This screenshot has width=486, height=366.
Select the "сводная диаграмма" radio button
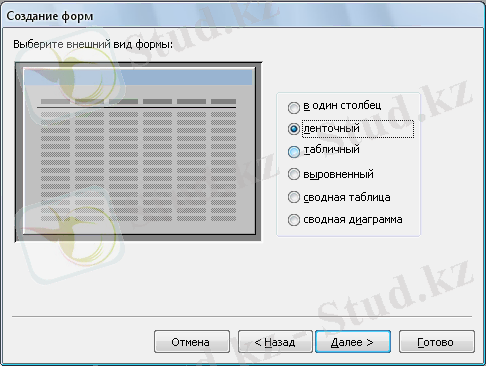tap(293, 220)
